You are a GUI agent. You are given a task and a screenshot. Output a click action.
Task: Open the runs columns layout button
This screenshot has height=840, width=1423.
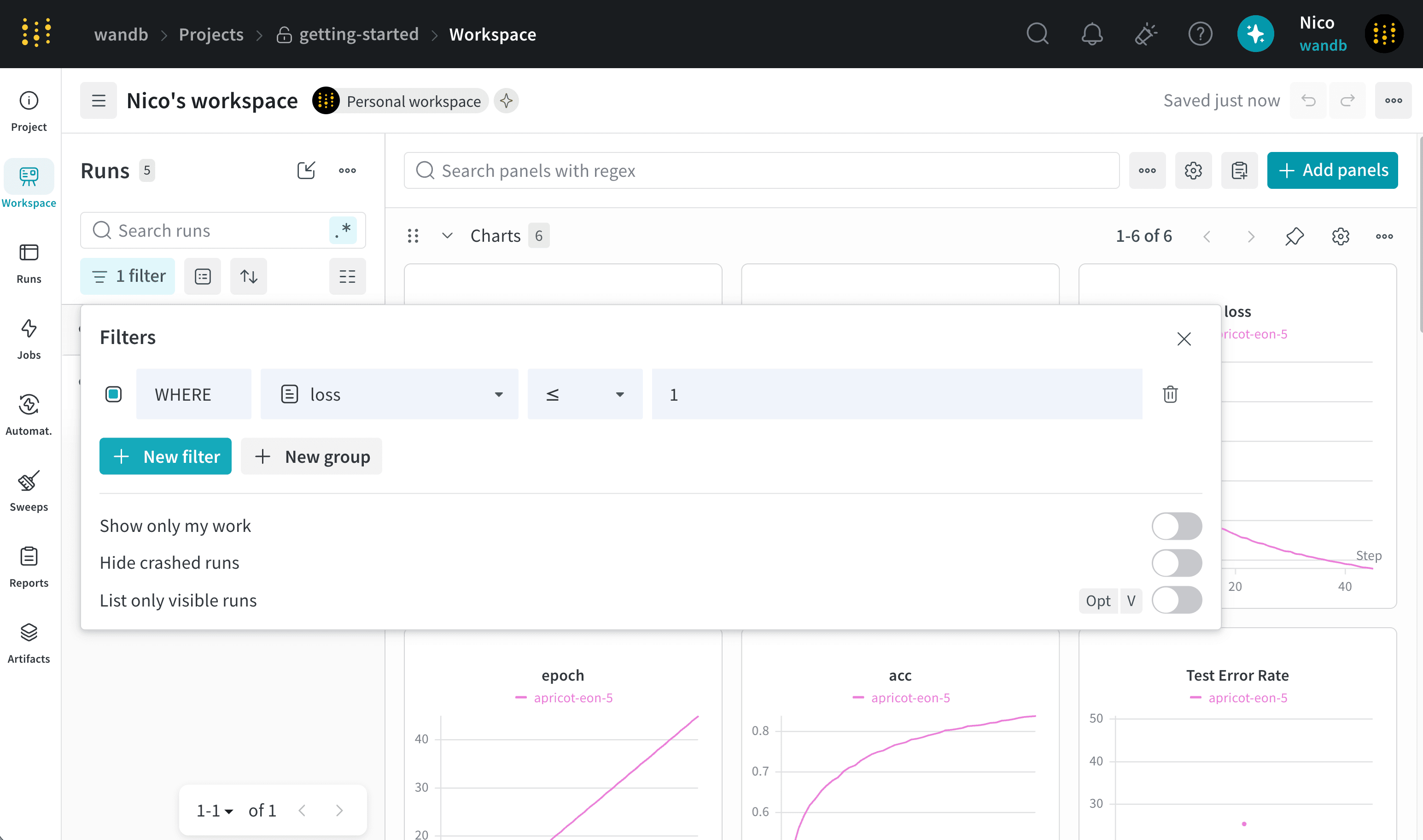pyautogui.click(x=348, y=276)
